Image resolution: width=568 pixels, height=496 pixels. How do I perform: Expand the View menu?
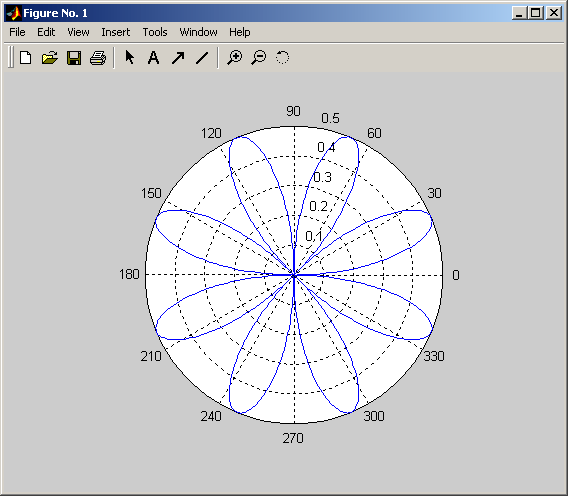tap(78, 32)
